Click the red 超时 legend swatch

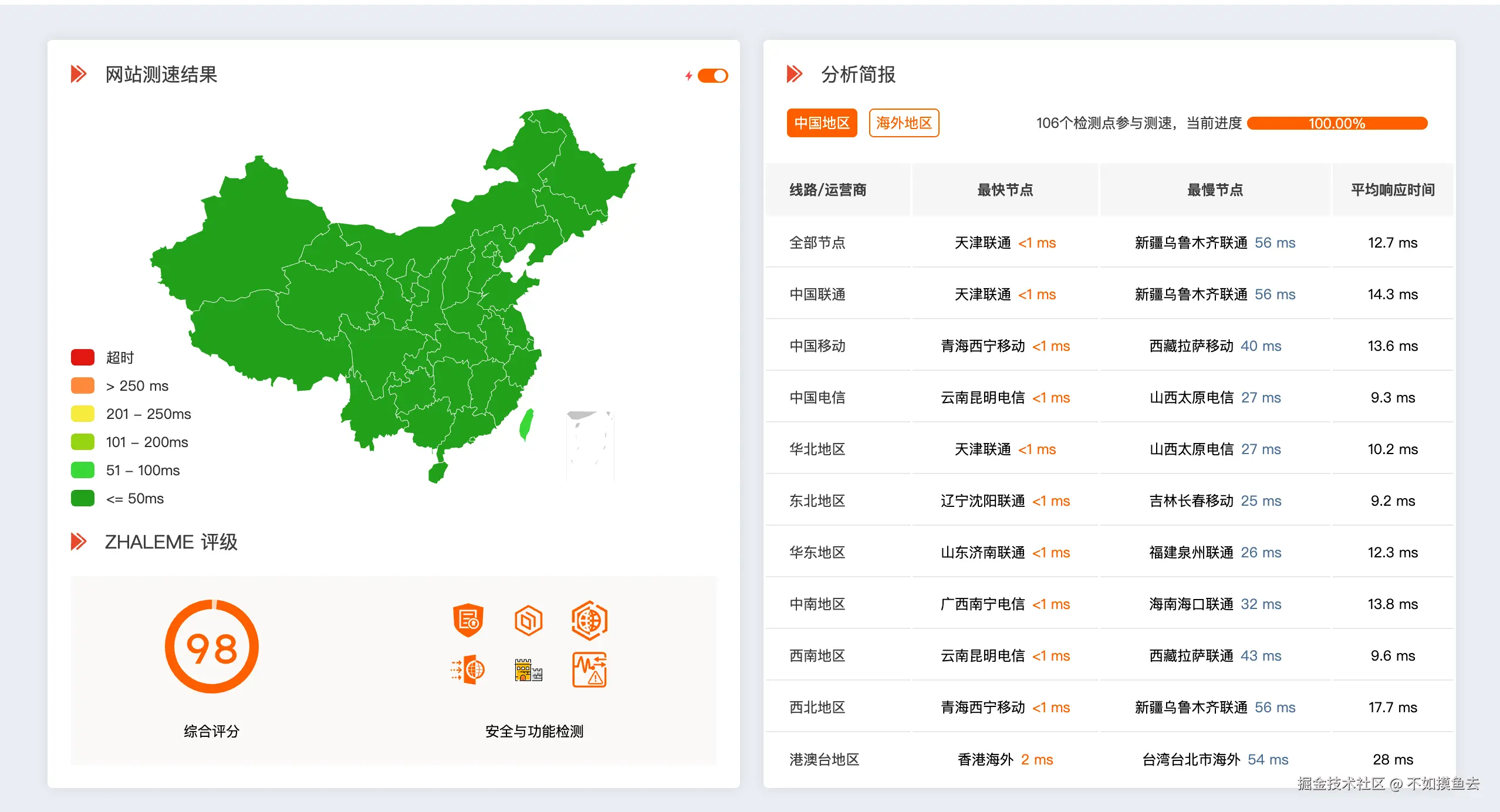[x=83, y=357]
